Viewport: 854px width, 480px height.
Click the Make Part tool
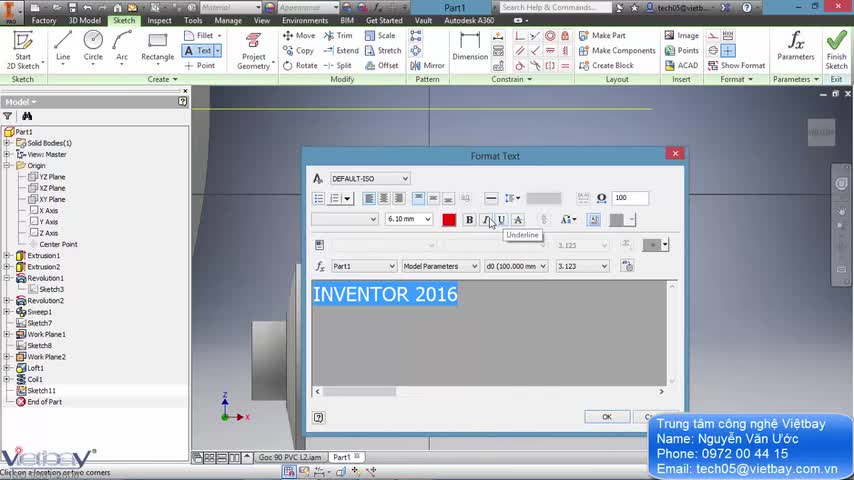(602, 35)
